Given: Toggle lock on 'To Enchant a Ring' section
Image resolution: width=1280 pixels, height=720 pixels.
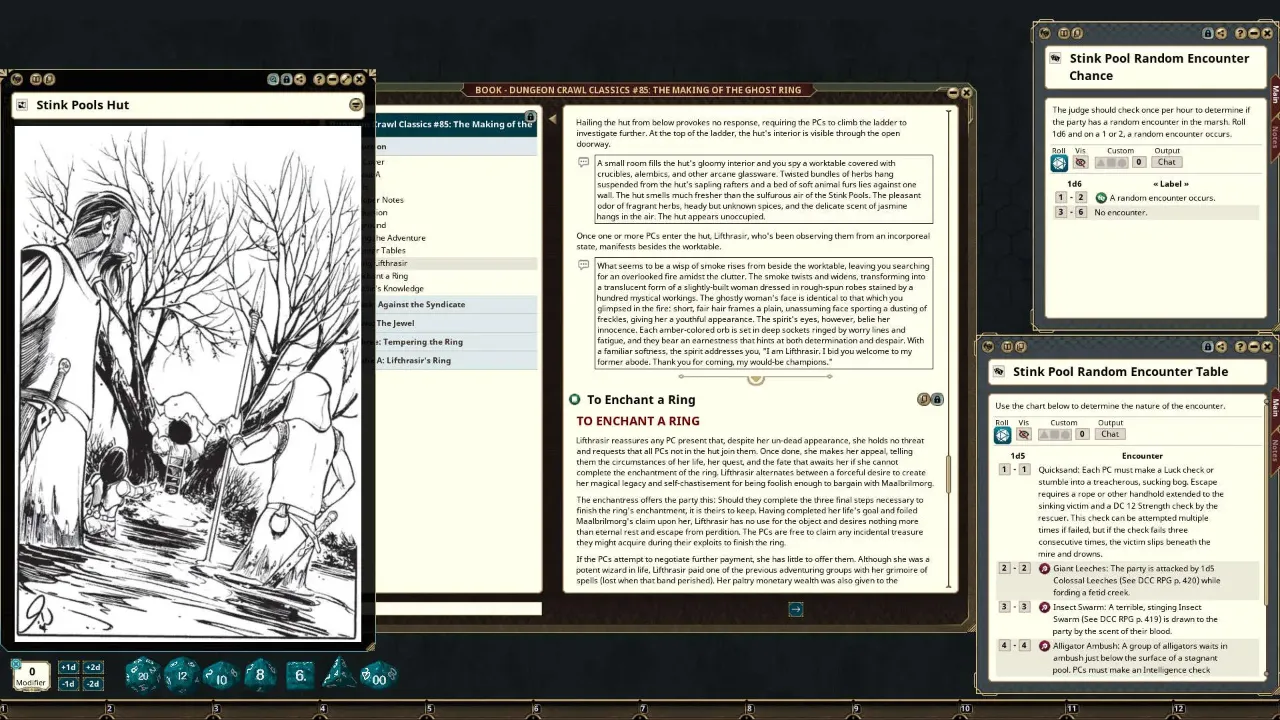Looking at the screenshot, I should click(937, 399).
